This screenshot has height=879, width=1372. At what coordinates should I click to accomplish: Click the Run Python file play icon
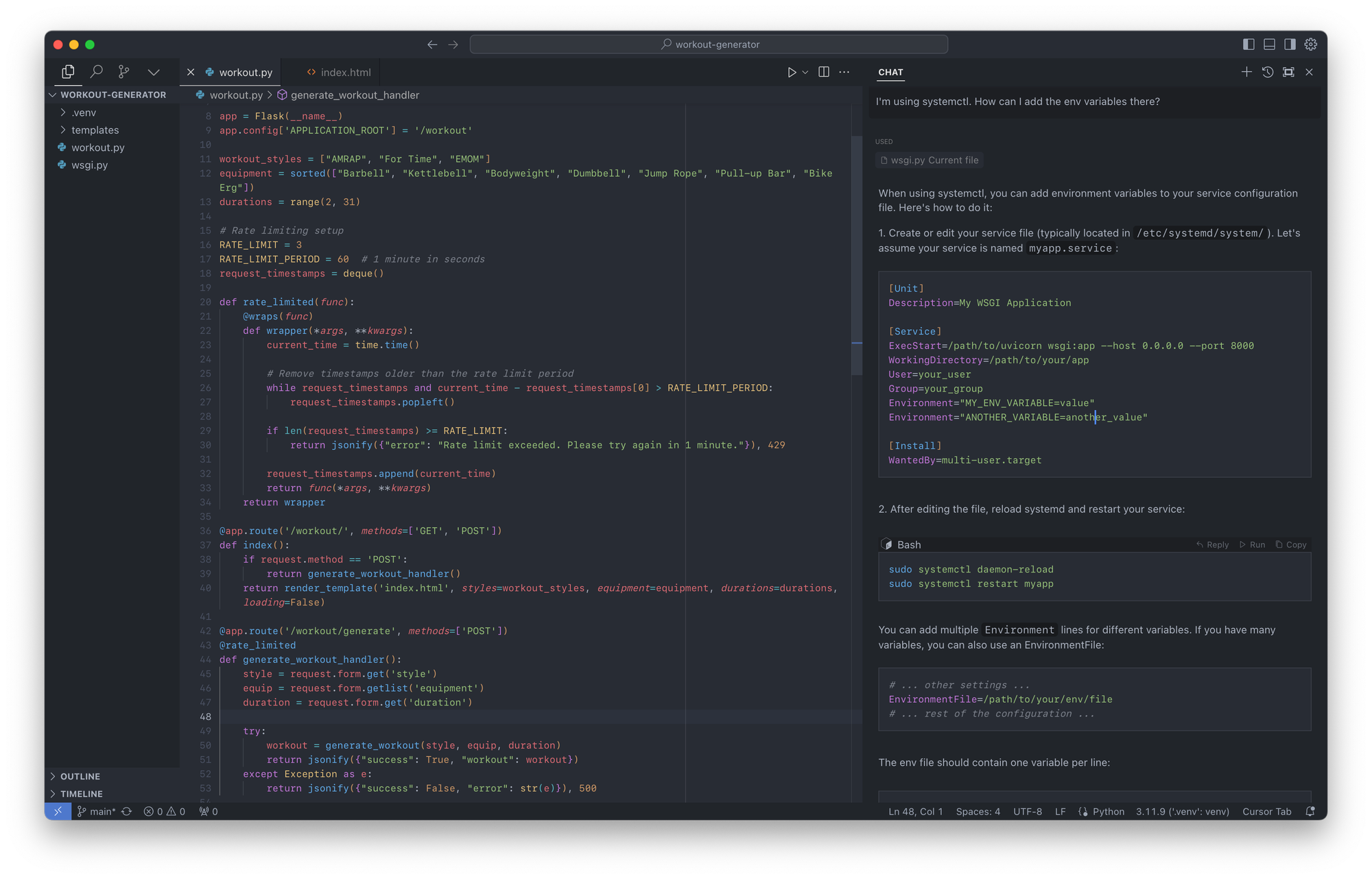pyautogui.click(x=792, y=72)
